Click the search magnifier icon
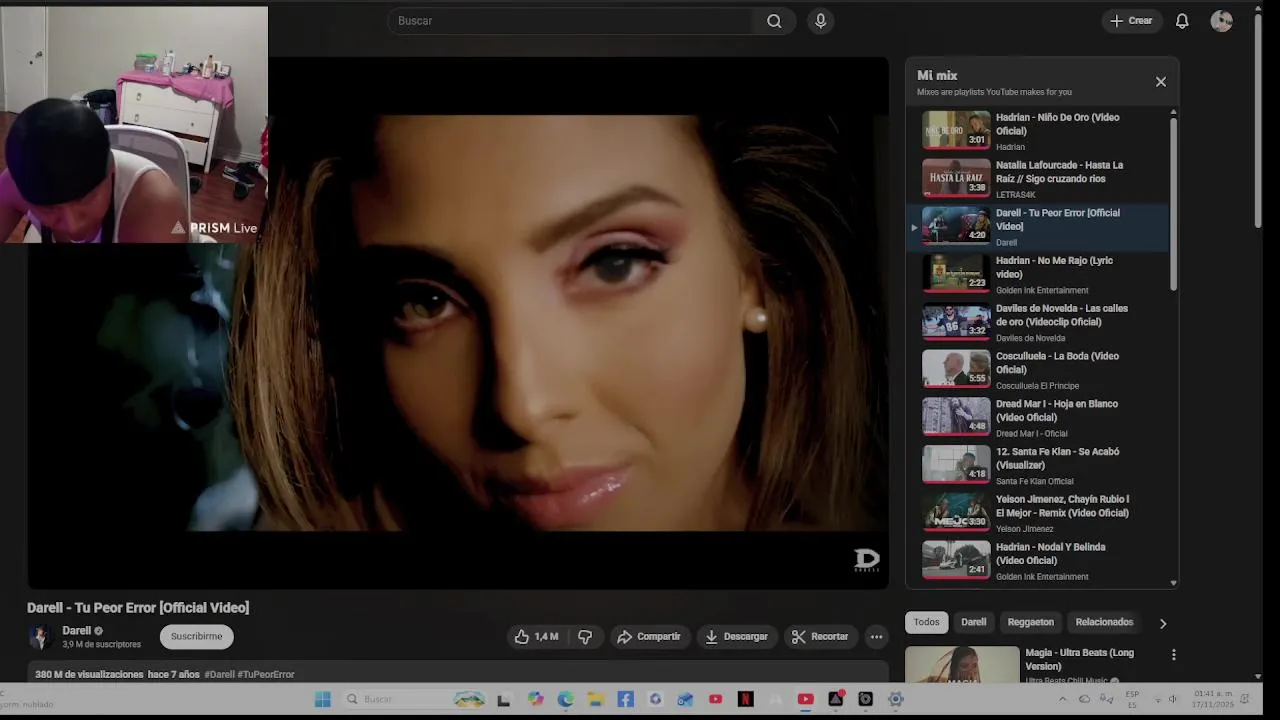The image size is (1280, 720). 774,21
